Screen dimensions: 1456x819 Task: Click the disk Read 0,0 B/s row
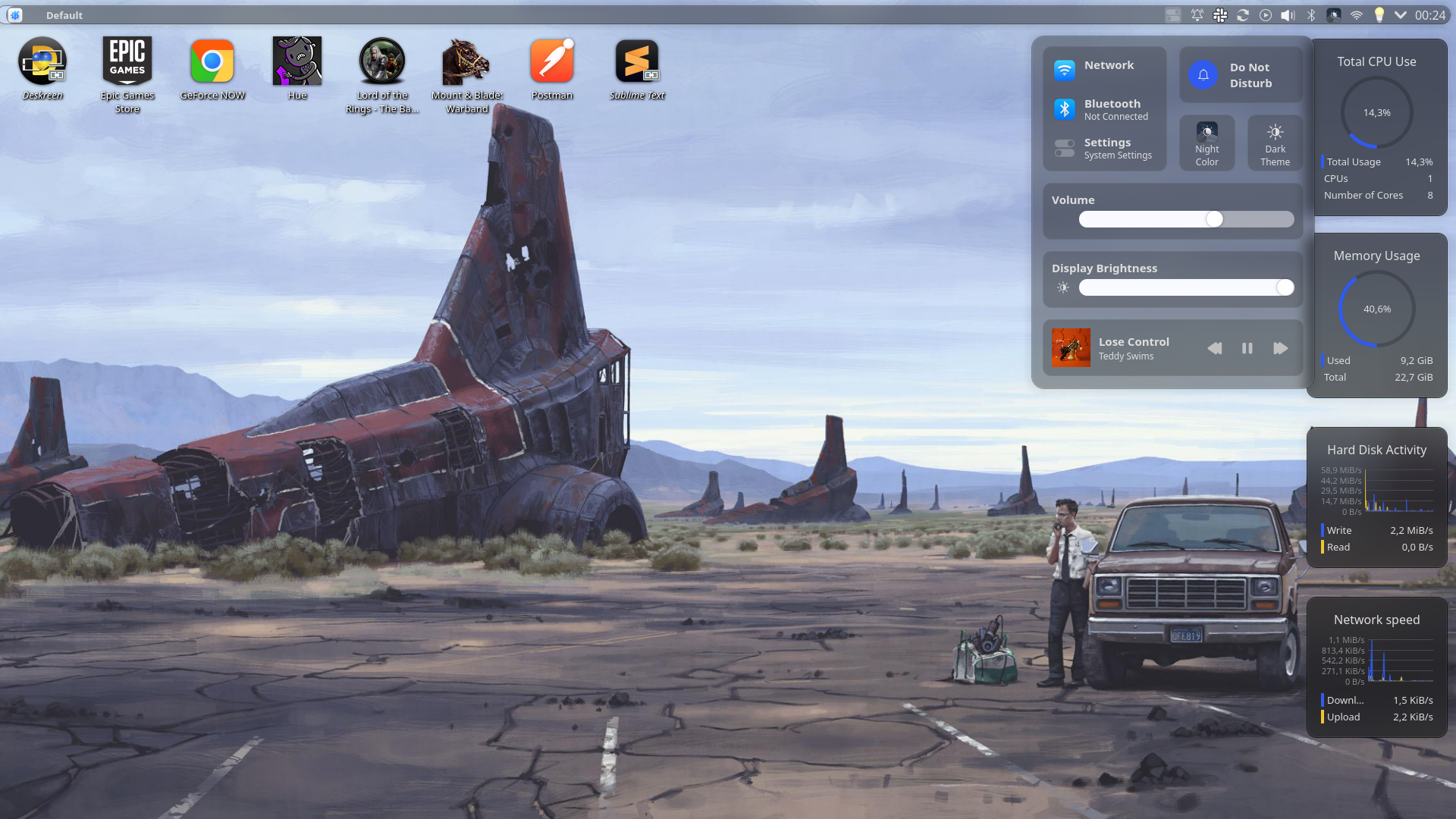1378,547
